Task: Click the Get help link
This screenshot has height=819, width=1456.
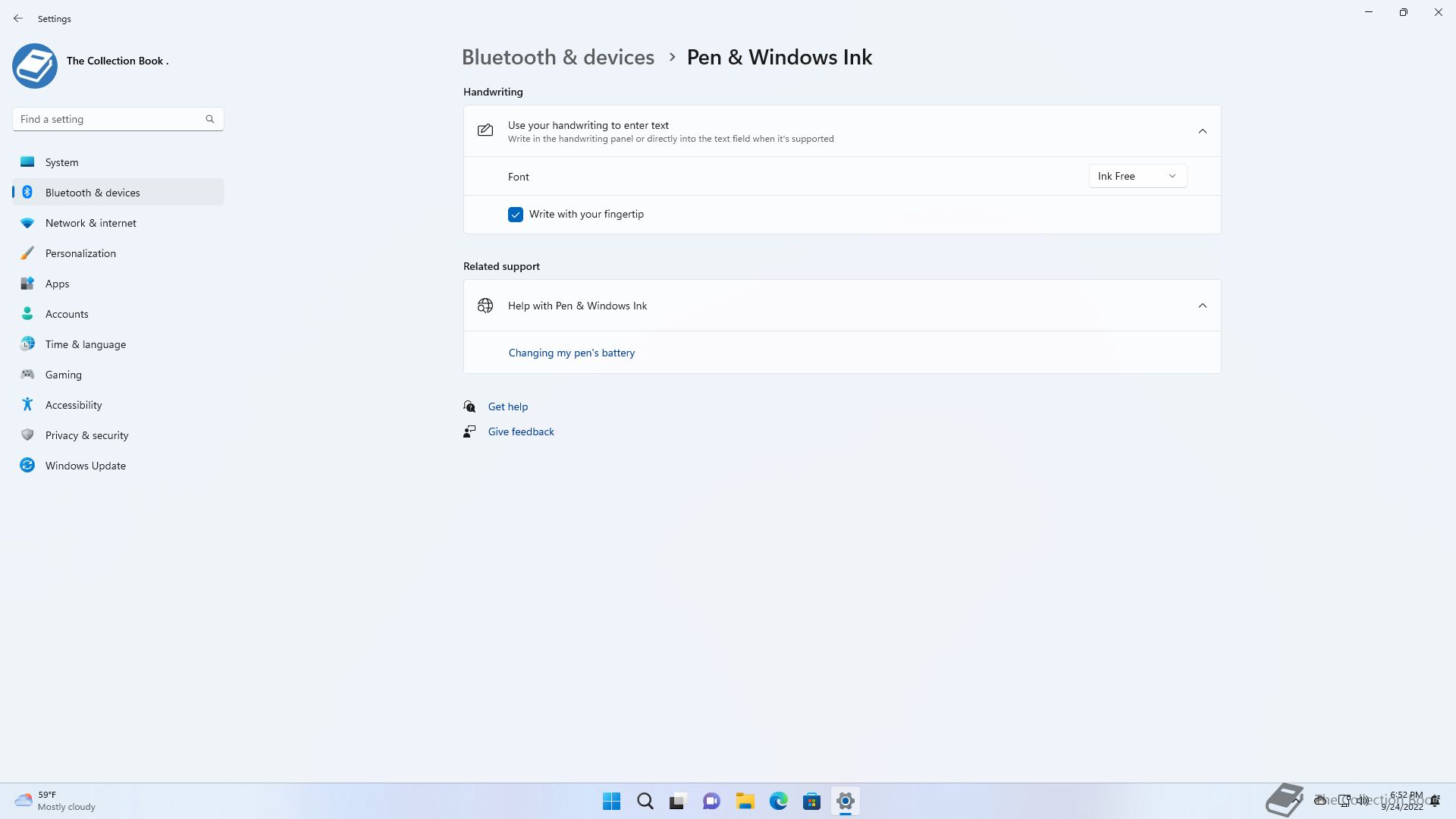Action: point(508,406)
